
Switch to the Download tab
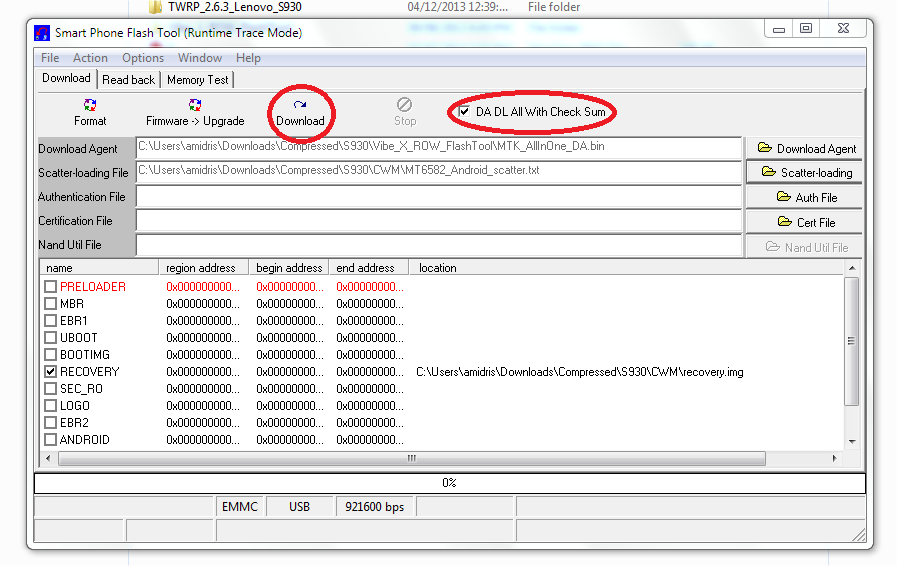click(66, 78)
